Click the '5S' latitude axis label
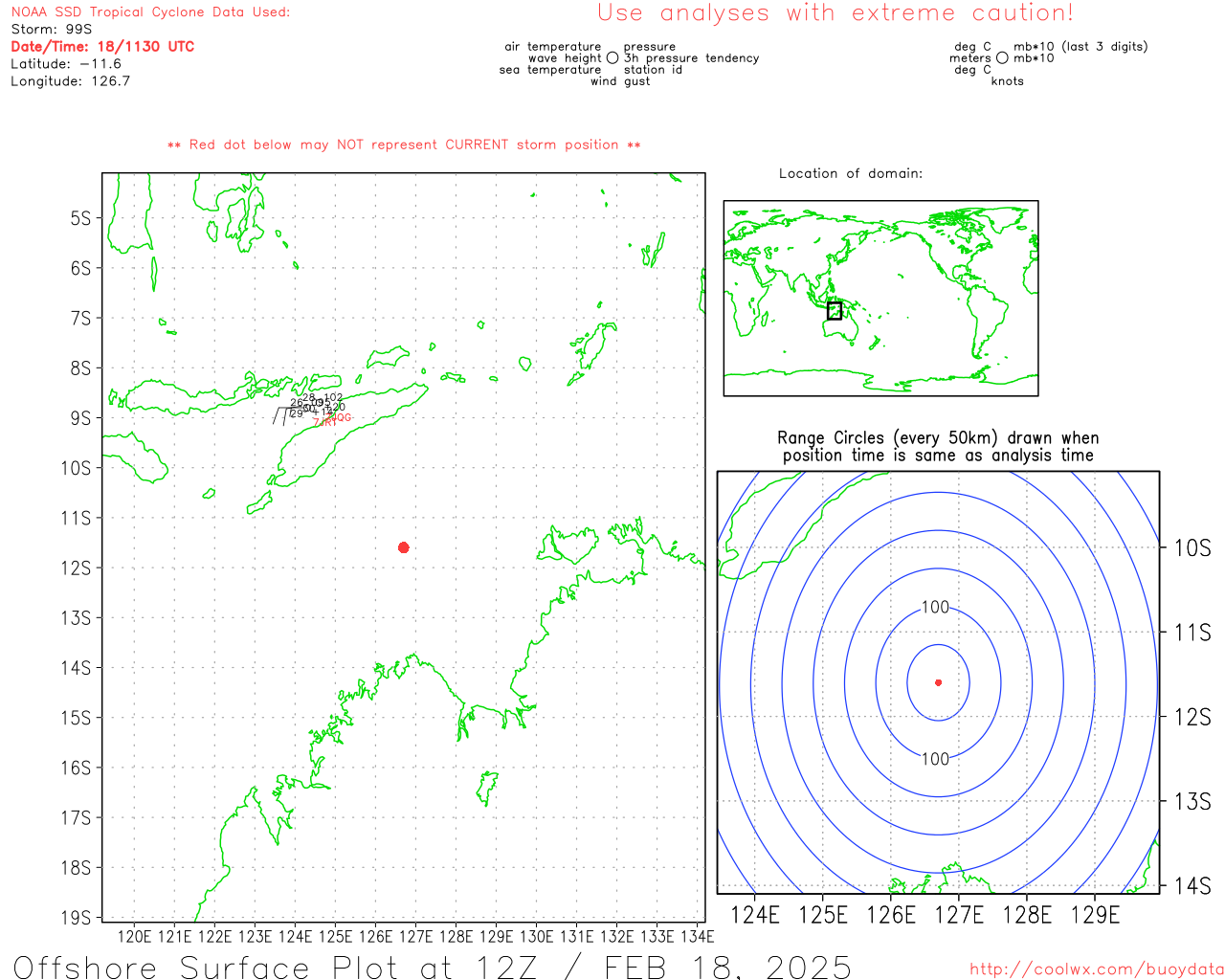The width and height of the screenshot is (1225, 980). point(80,218)
